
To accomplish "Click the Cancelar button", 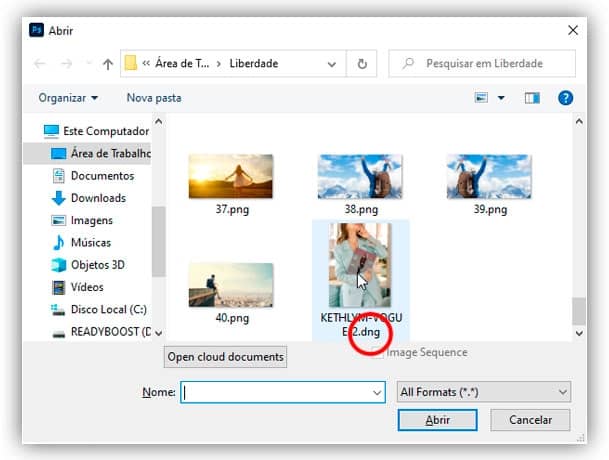I will coord(530,420).
